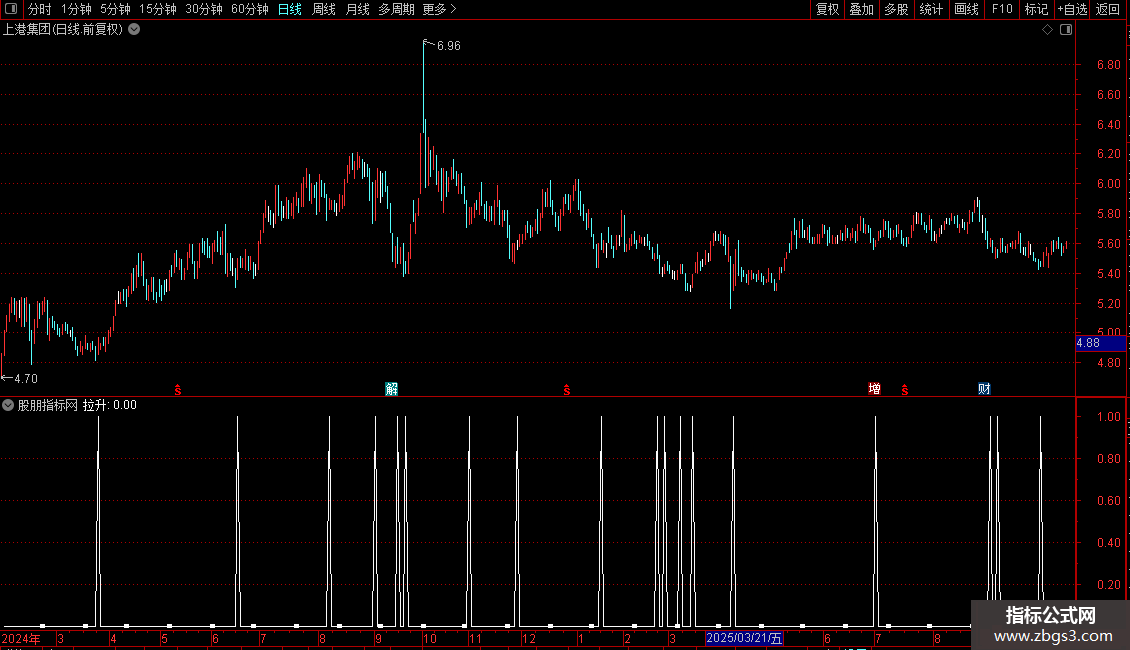
Task: Click the red S marker near December
Action: [567, 390]
